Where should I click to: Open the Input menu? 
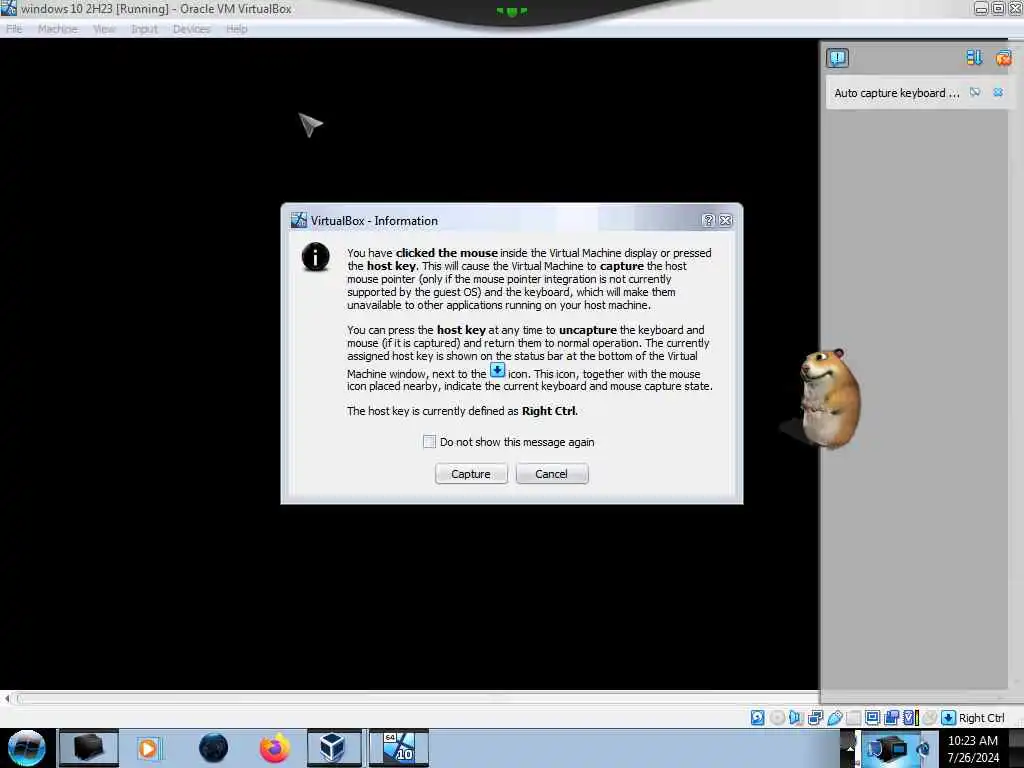(x=144, y=29)
